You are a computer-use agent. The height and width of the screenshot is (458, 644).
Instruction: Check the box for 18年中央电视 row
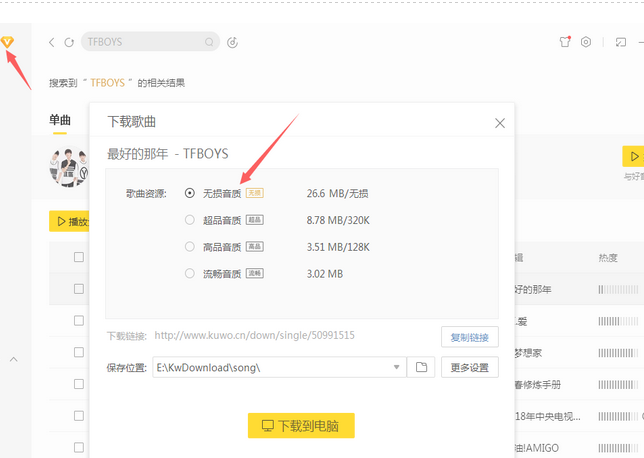coord(79,416)
